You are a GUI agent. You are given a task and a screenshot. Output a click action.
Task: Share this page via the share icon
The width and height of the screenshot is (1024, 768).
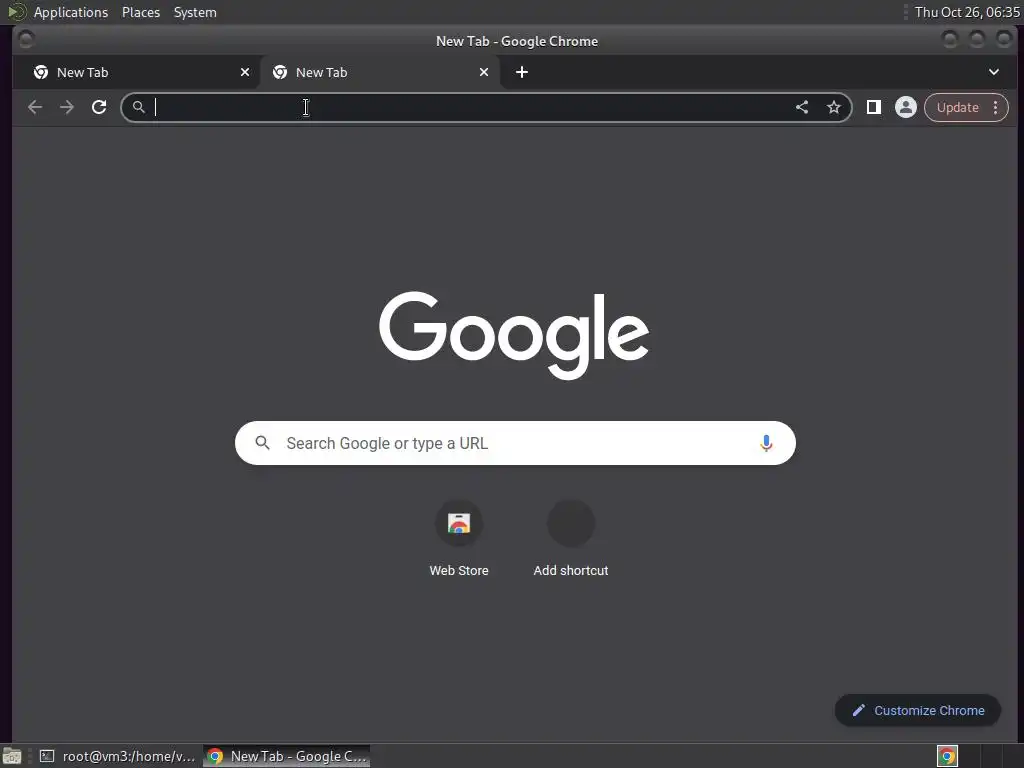point(802,107)
